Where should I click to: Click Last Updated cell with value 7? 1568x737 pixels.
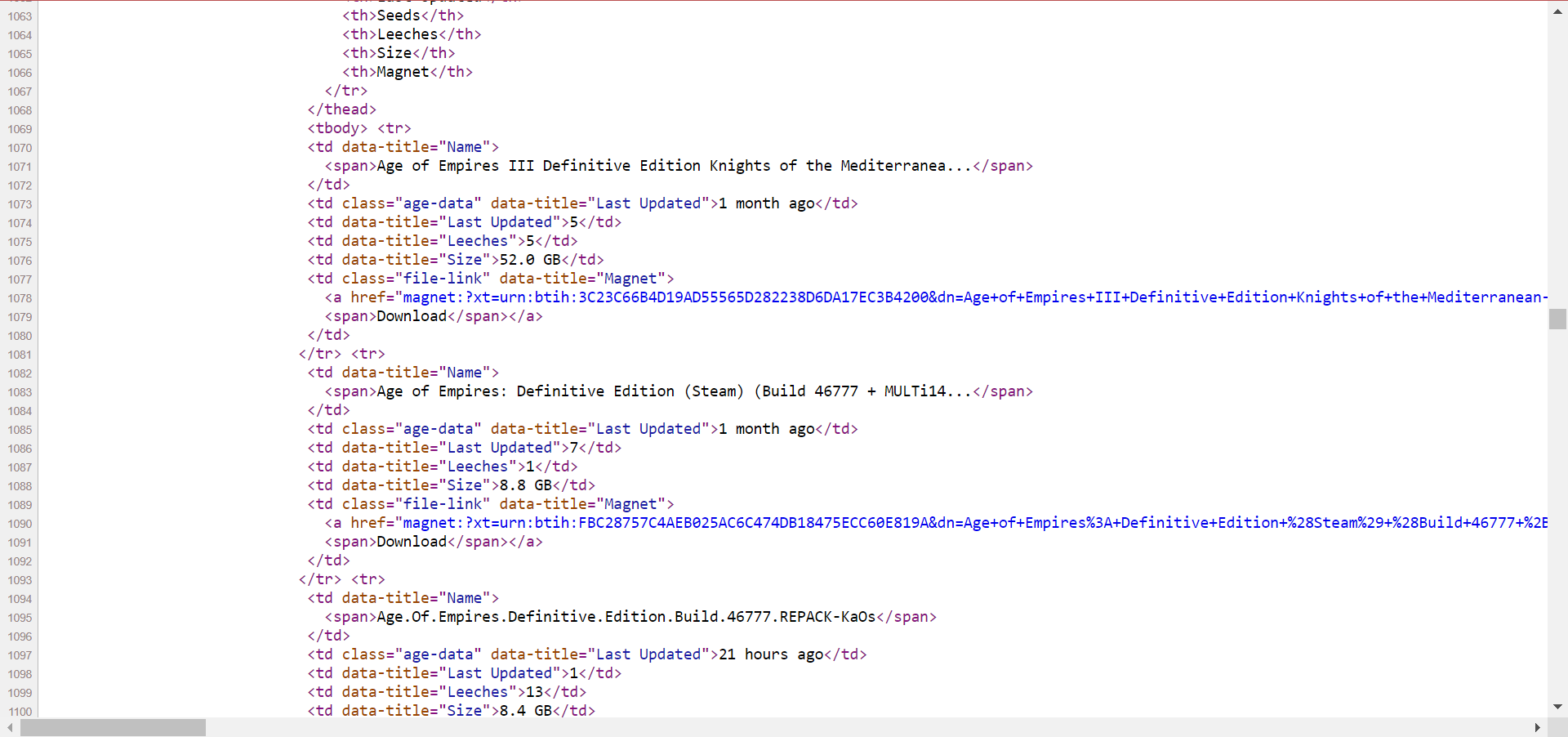click(x=465, y=448)
